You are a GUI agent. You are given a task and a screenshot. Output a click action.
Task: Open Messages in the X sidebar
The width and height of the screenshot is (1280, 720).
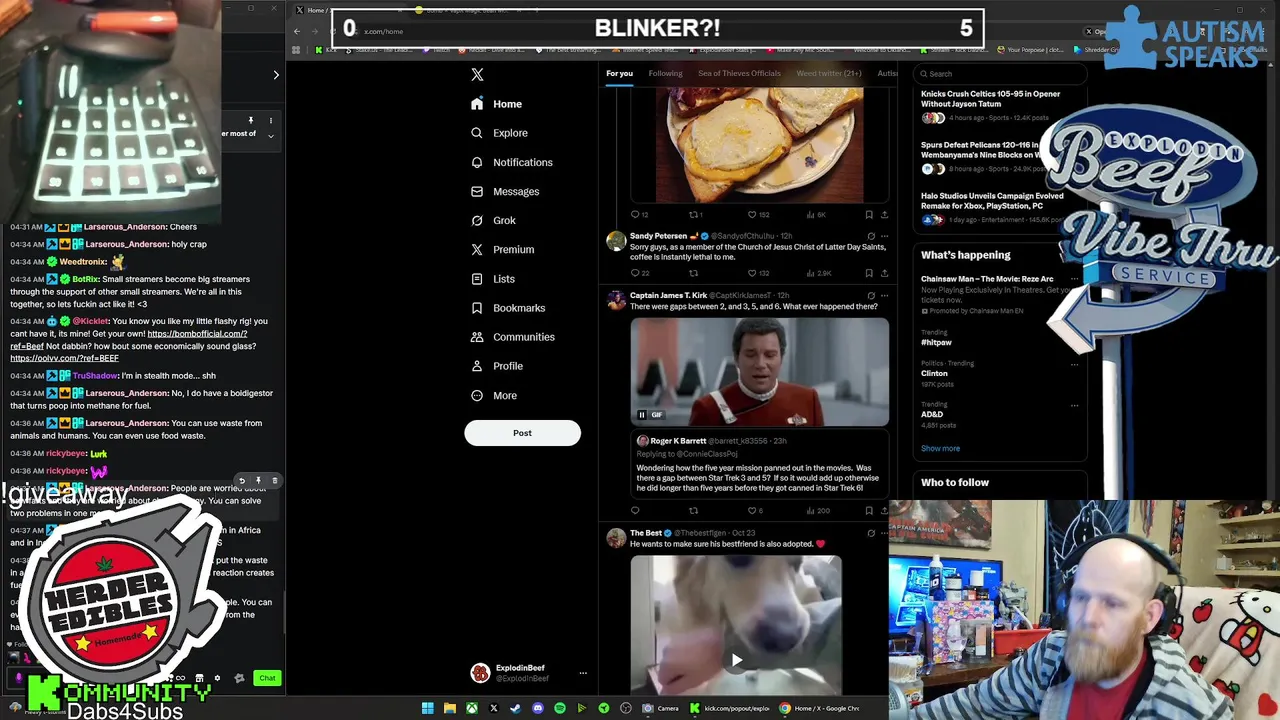pyautogui.click(x=505, y=191)
